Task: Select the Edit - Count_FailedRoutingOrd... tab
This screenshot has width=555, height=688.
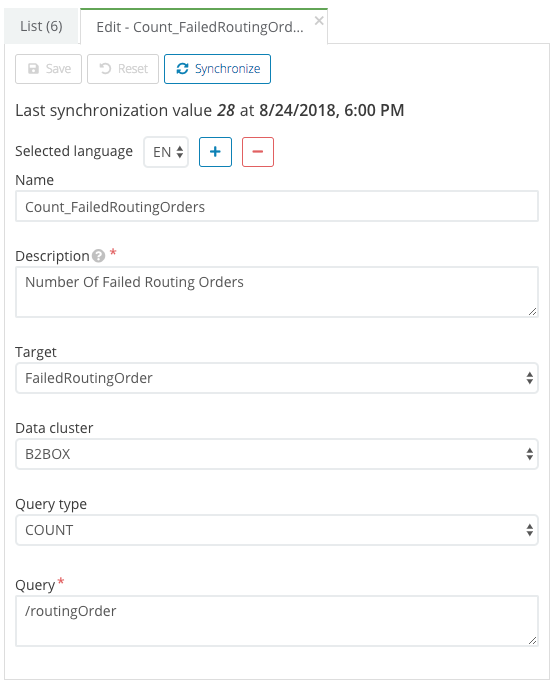Action: pyautogui.click(x=200, y=27)
